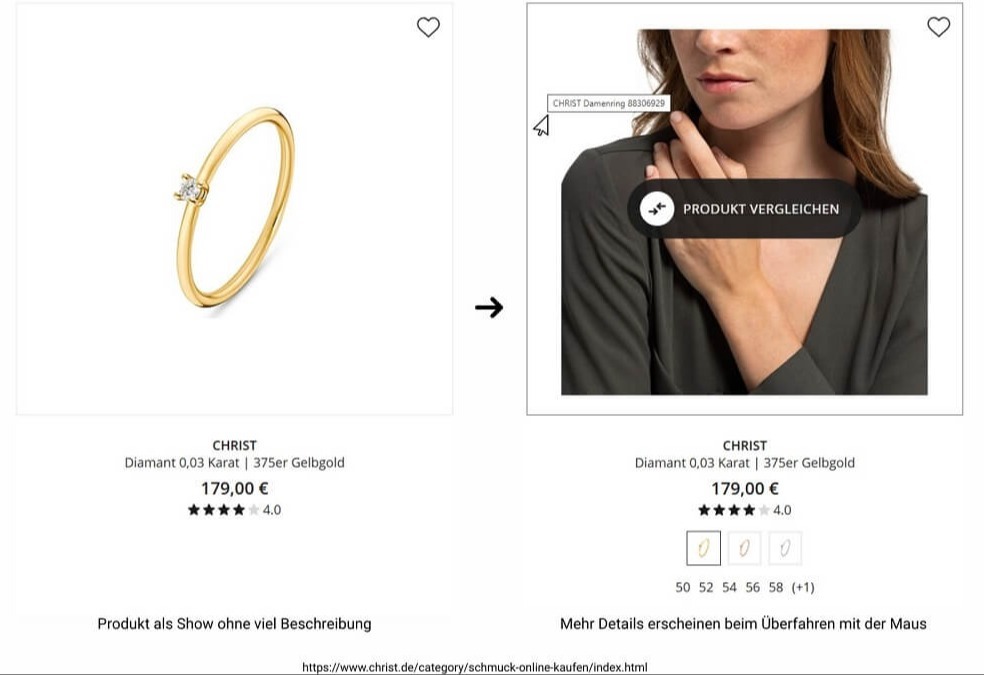This screenshot has height=675, width=984.
Task: Select the yellow gold ring variant swatch
Action: pos(703,548)
